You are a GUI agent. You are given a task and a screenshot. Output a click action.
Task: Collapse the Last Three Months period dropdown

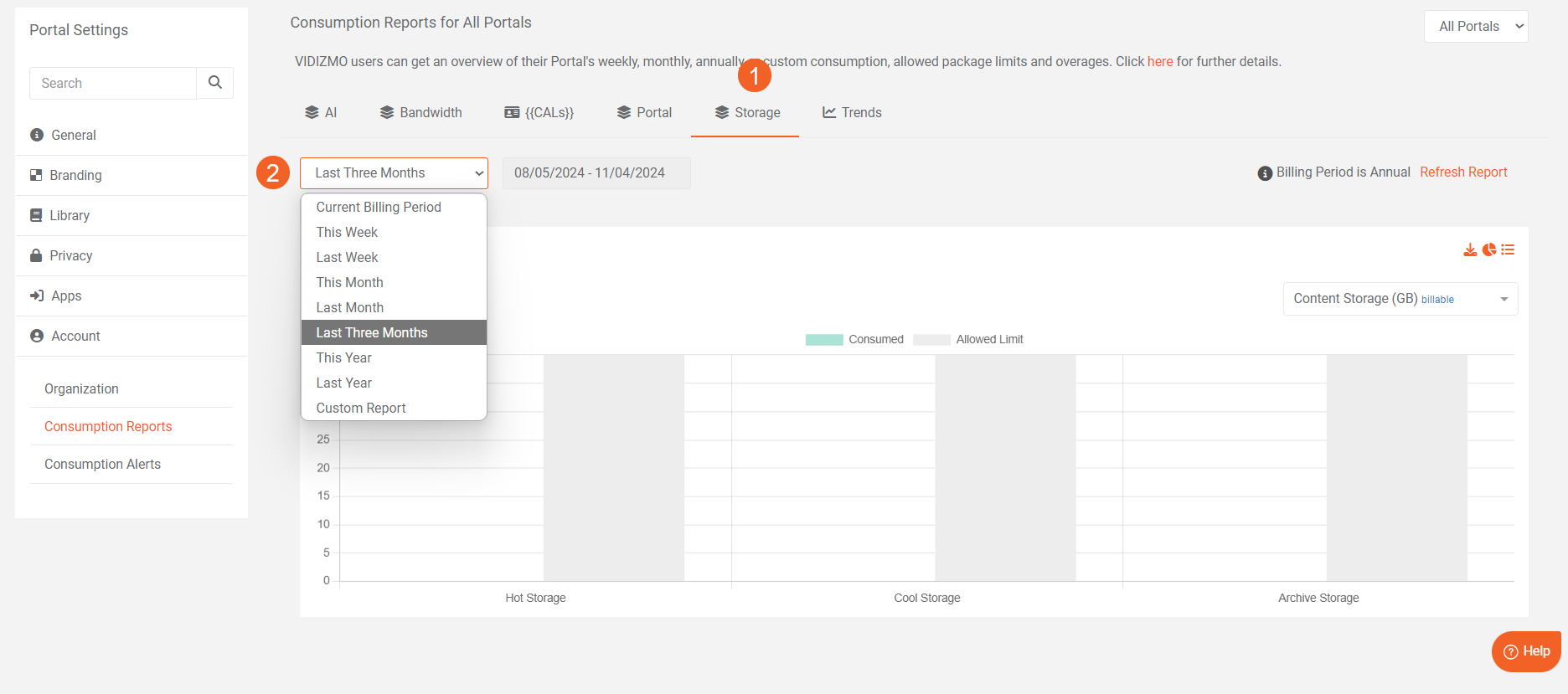[x=394, y=173]
